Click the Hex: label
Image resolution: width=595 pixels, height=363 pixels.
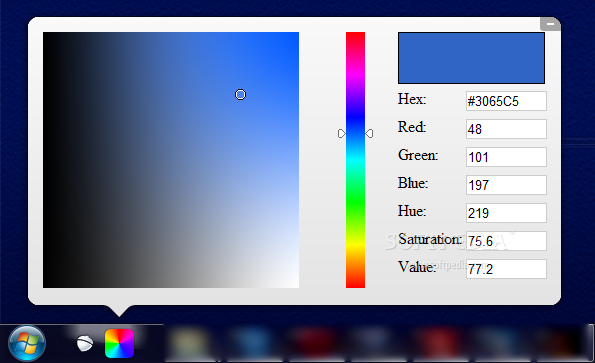[x=412, y=99]
